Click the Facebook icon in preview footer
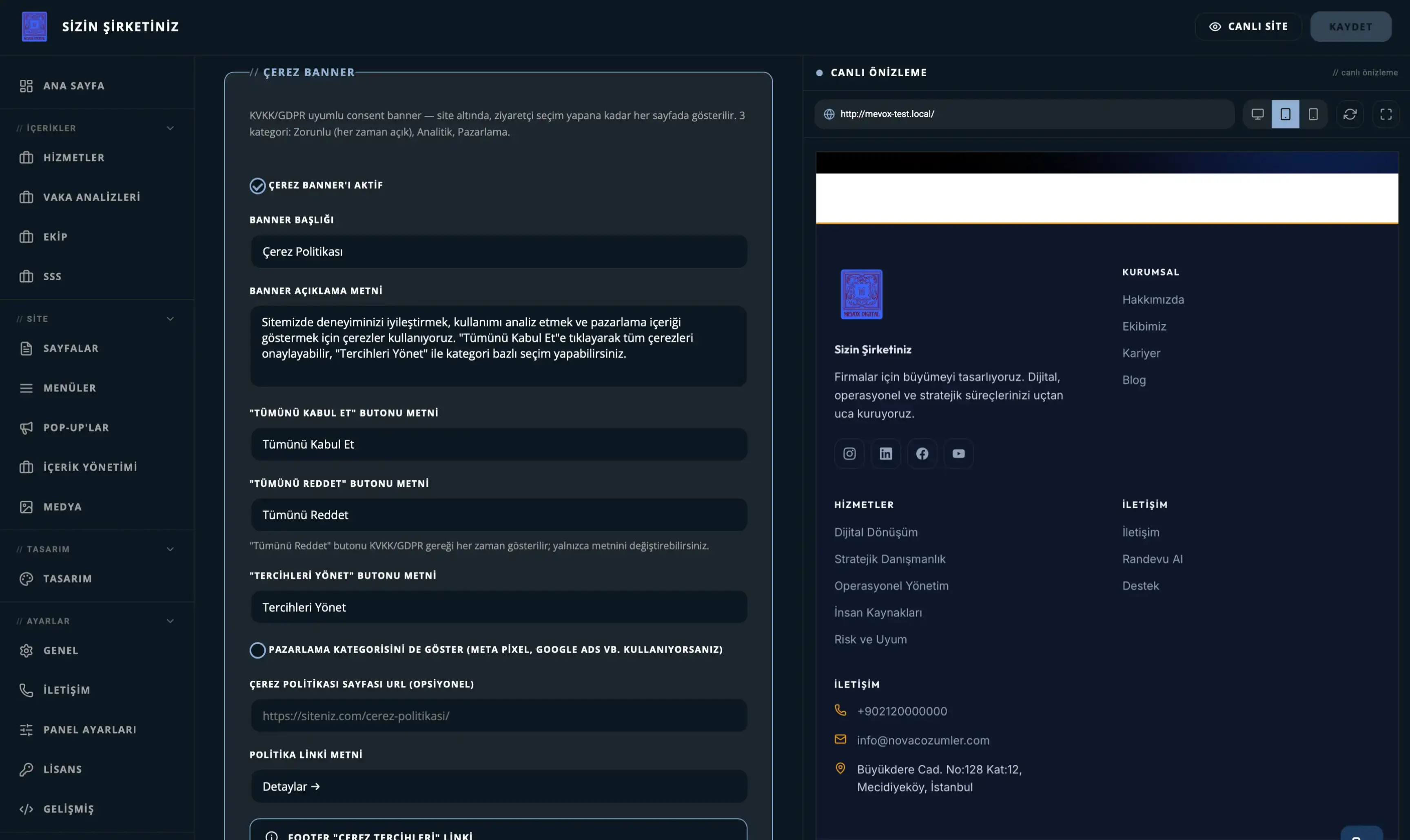Image resolution: width=1410 pixels, height=840 pixels. coord(922,454)
